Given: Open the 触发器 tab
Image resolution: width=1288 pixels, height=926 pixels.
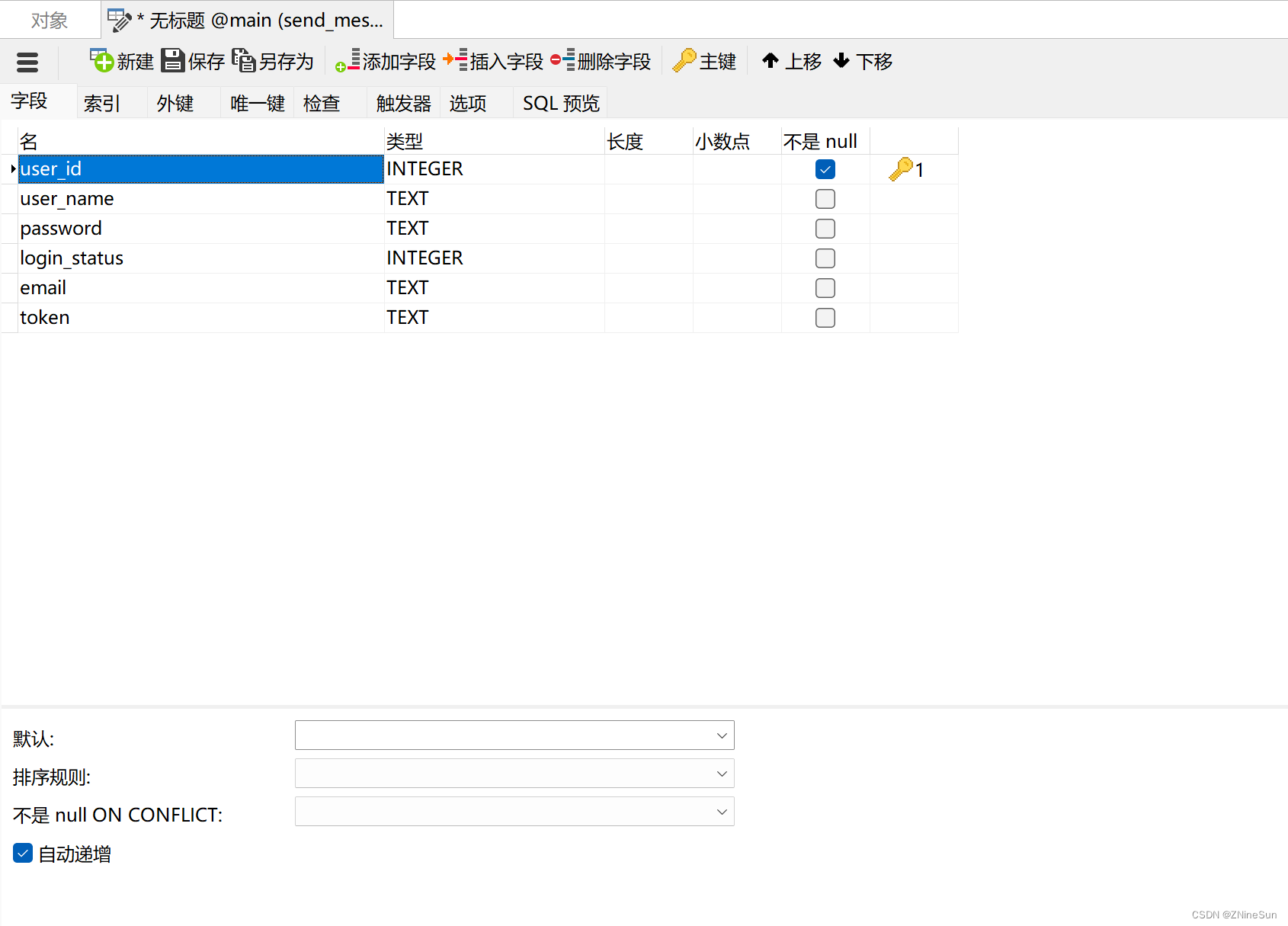Looking at the screenshot, I should tap(404, 103).
